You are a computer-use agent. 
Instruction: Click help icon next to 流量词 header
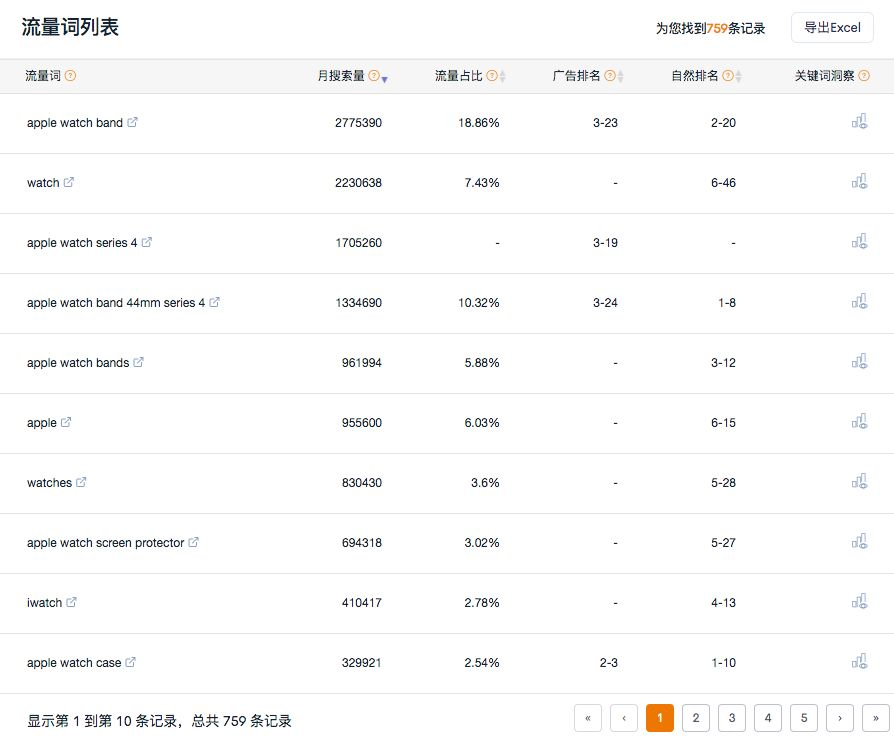[70, 76]
